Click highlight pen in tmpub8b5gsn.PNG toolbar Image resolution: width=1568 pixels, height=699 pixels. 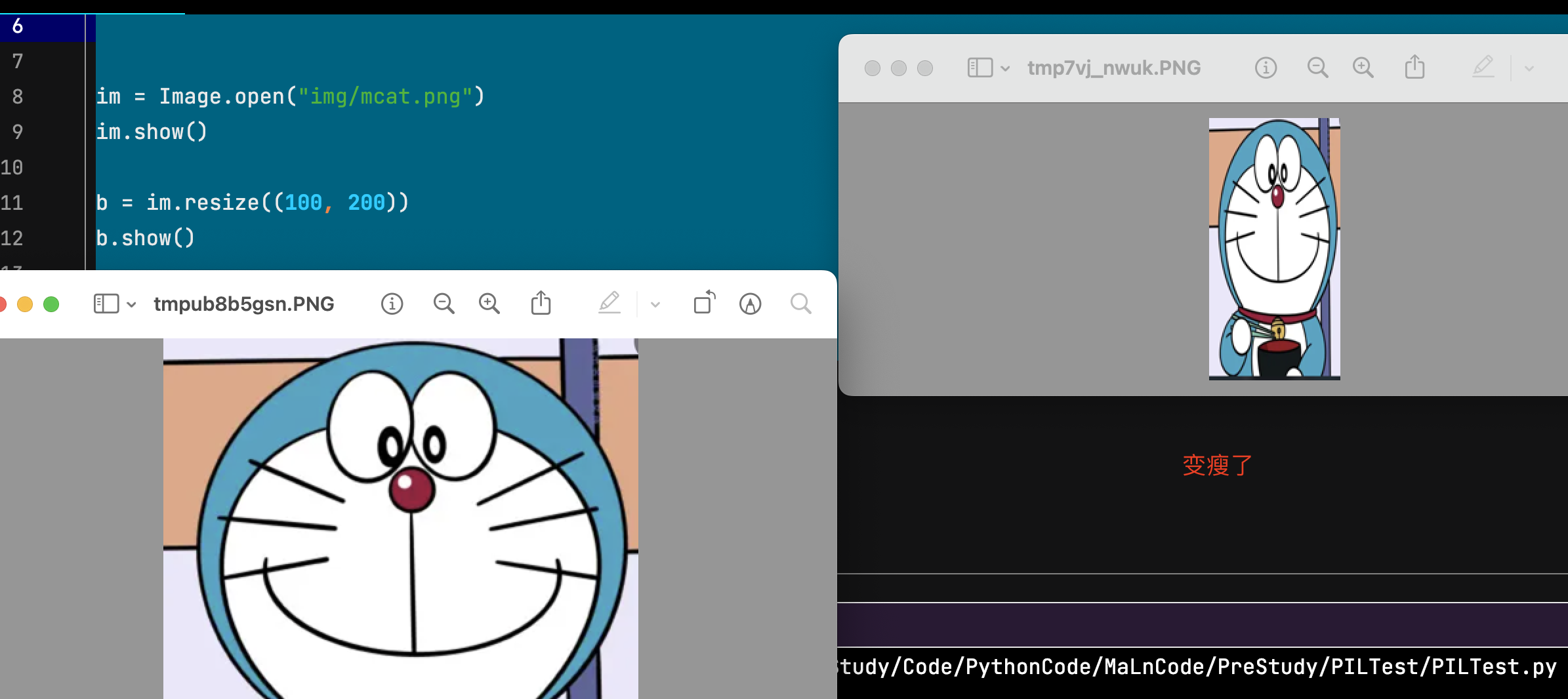point(609,304)
